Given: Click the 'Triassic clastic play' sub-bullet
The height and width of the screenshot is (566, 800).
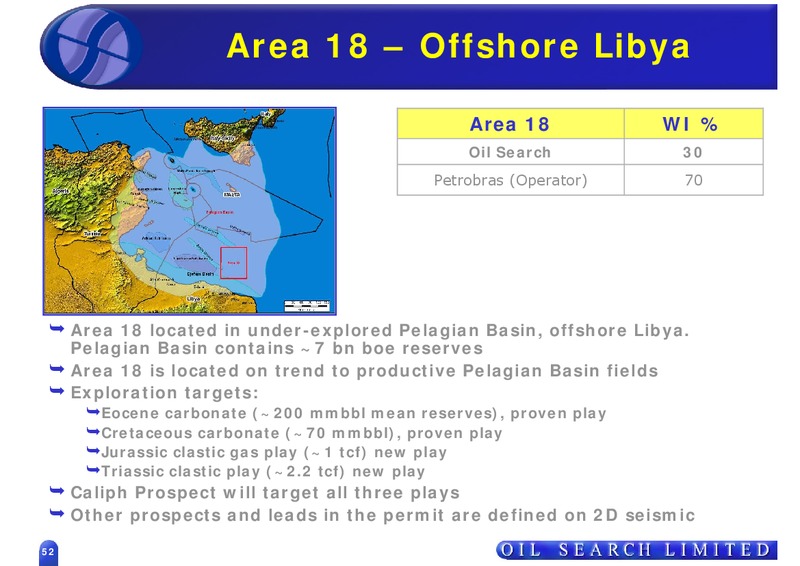Looking at the screenshot, I should (x=263, y=471).
